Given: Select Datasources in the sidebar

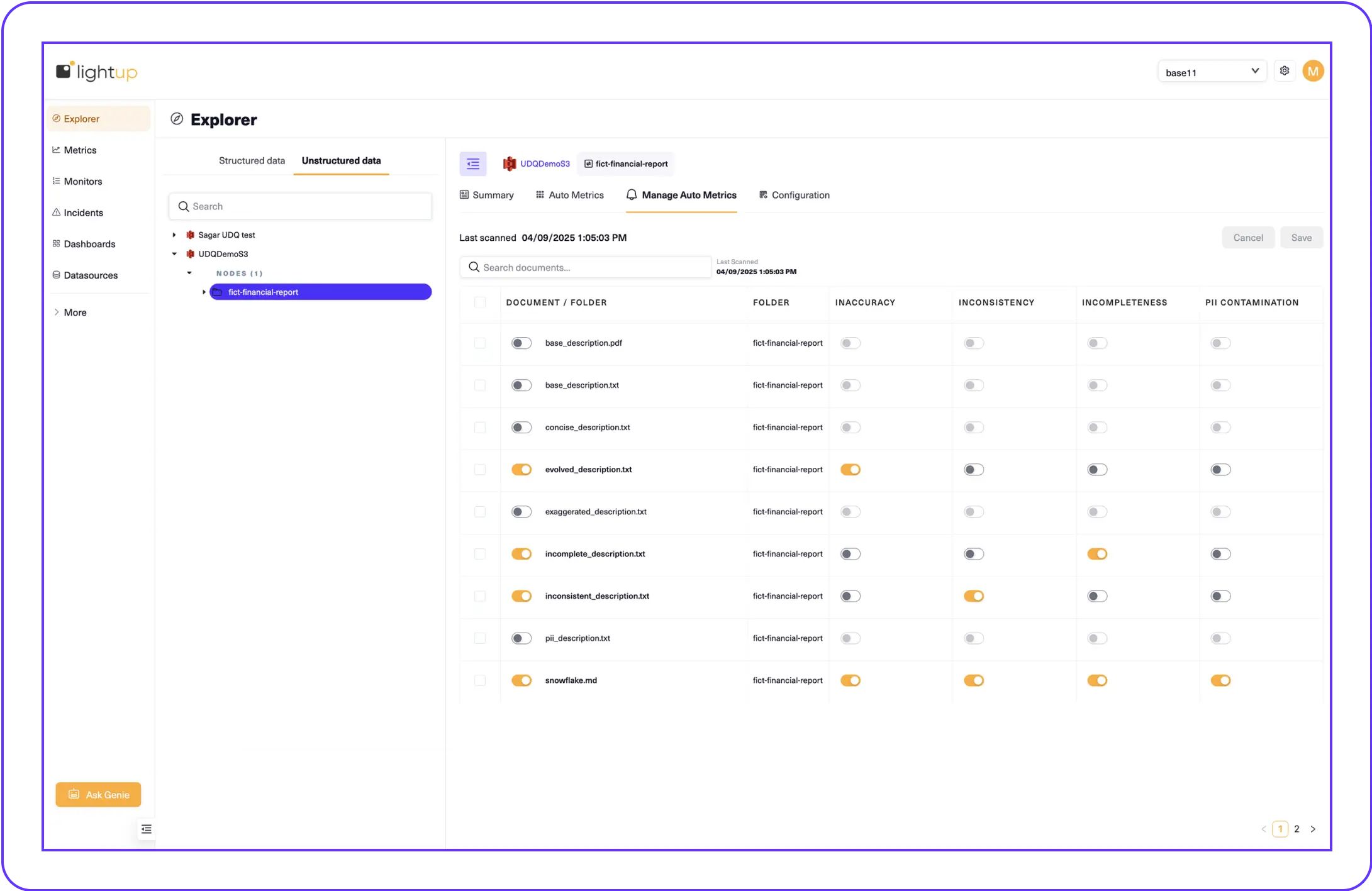Looking at the screenshot, I should [x=91, y=275].
